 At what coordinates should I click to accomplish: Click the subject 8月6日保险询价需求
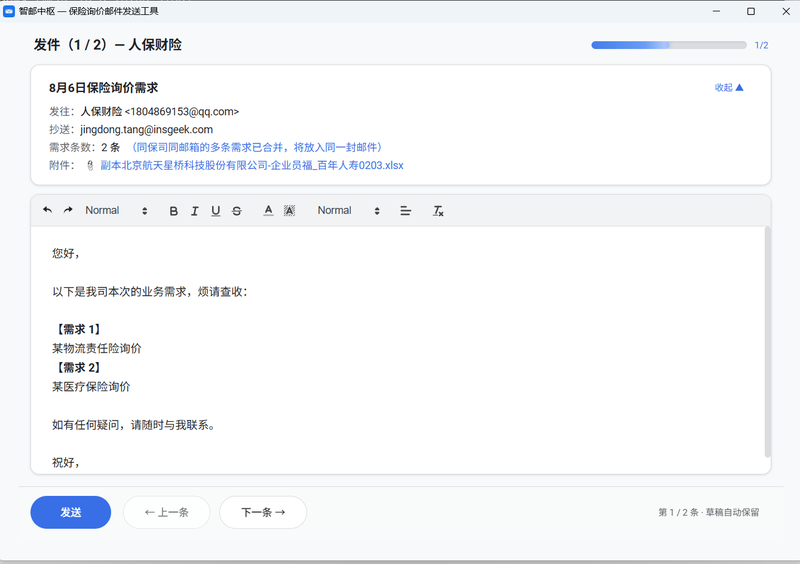point(104,88)
